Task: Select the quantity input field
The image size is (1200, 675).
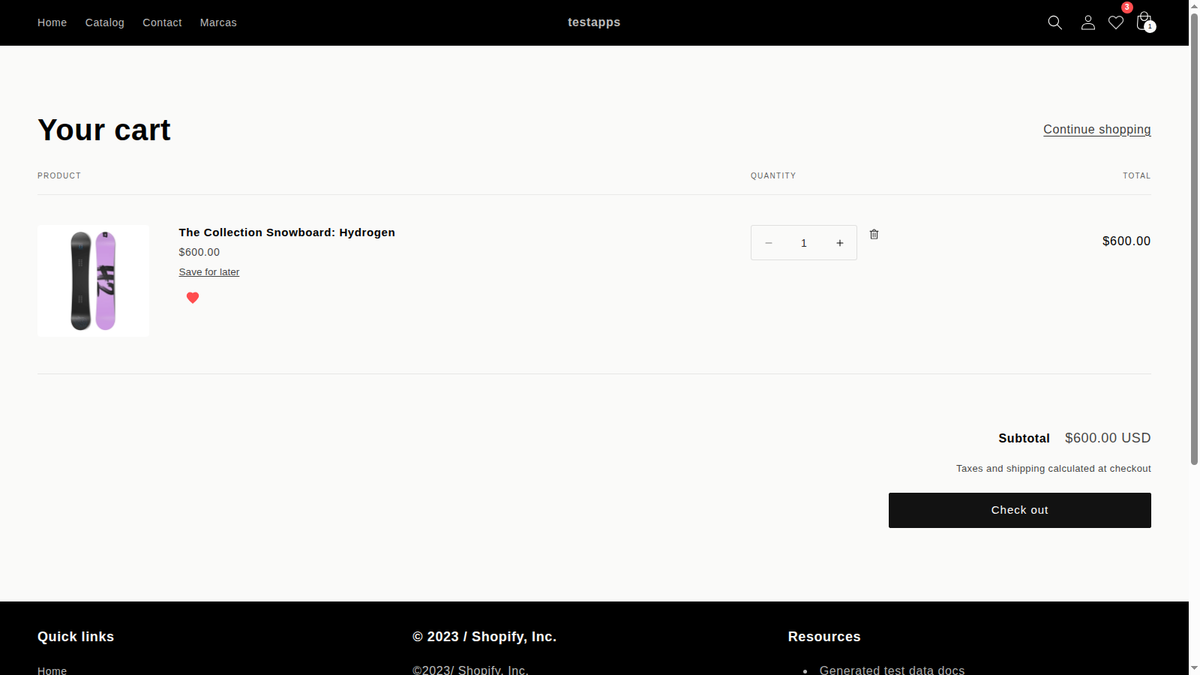Action: click(804, 243)
